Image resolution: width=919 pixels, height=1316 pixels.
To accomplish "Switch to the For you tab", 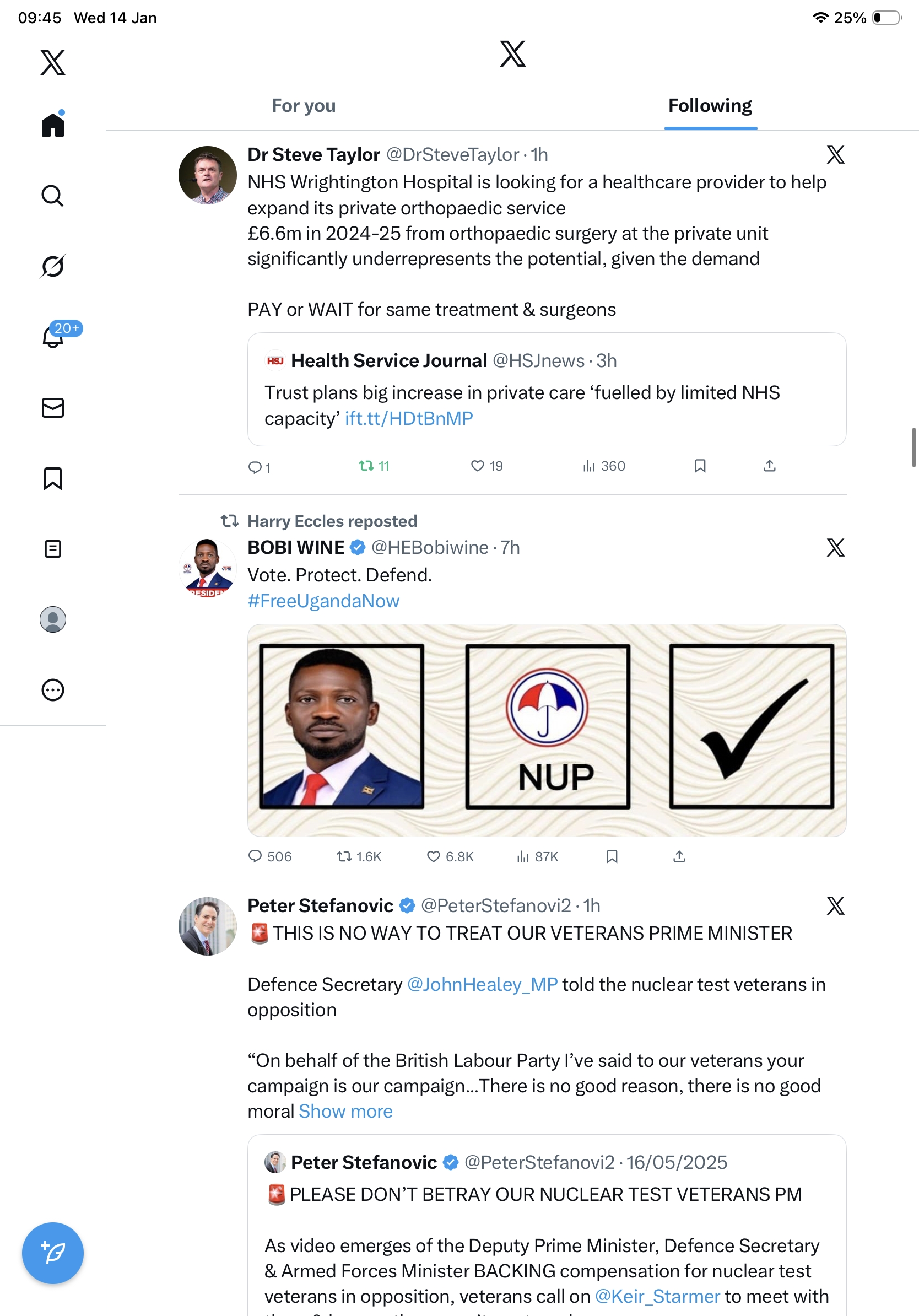I will click(x=304, y=105).
